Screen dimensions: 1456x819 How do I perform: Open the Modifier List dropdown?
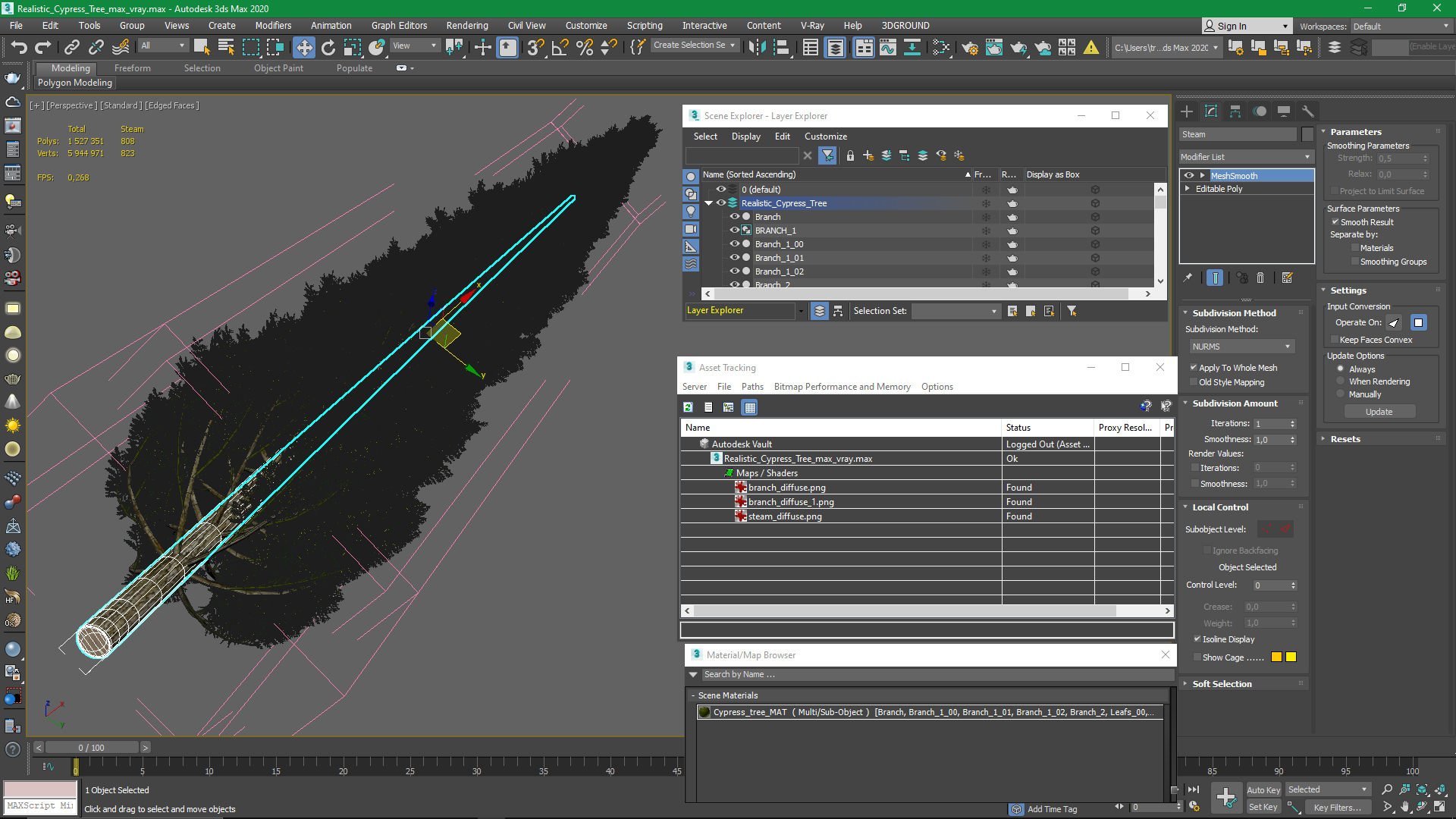tap(1246, 157)
